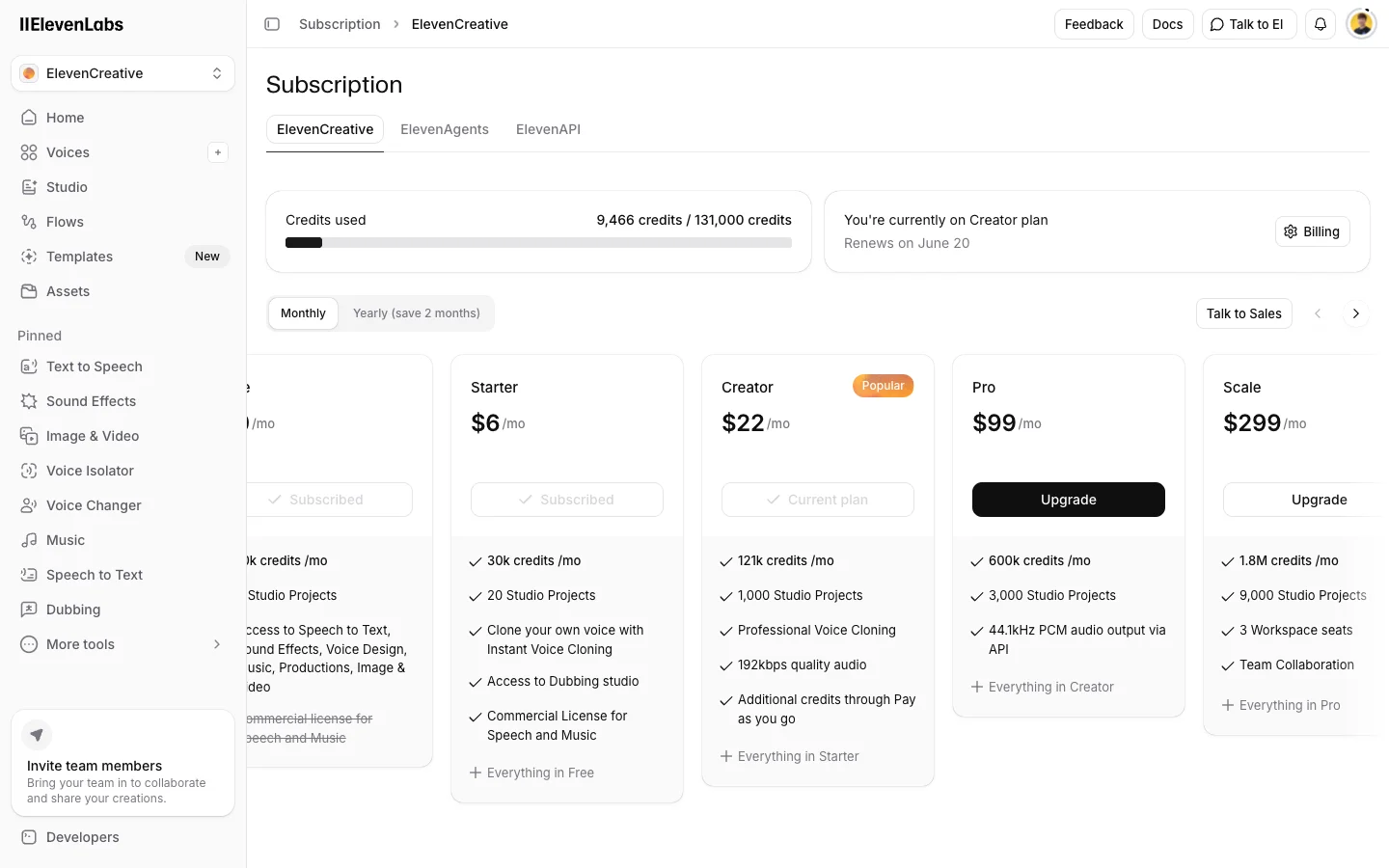This screenshot has width=1389, height=868.
Task: Click 'Team Collaboration' feature
Action: coord(1297,665)
